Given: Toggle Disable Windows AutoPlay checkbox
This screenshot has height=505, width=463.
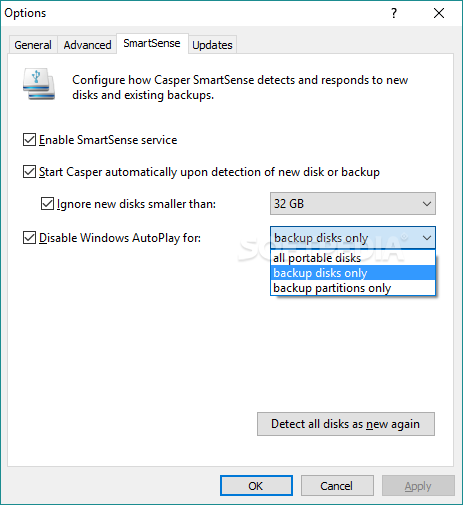Looking at the screenshot, I should (x=29, y=238).
